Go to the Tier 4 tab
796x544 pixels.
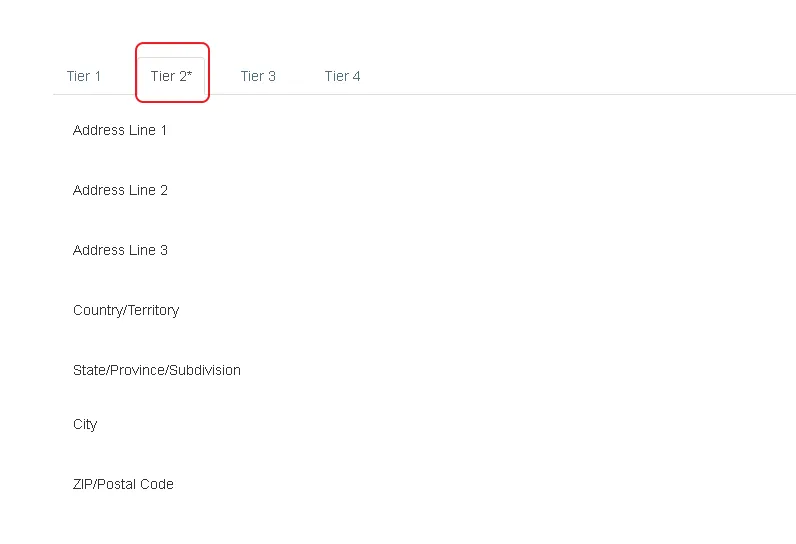click(x=343, y=76)
